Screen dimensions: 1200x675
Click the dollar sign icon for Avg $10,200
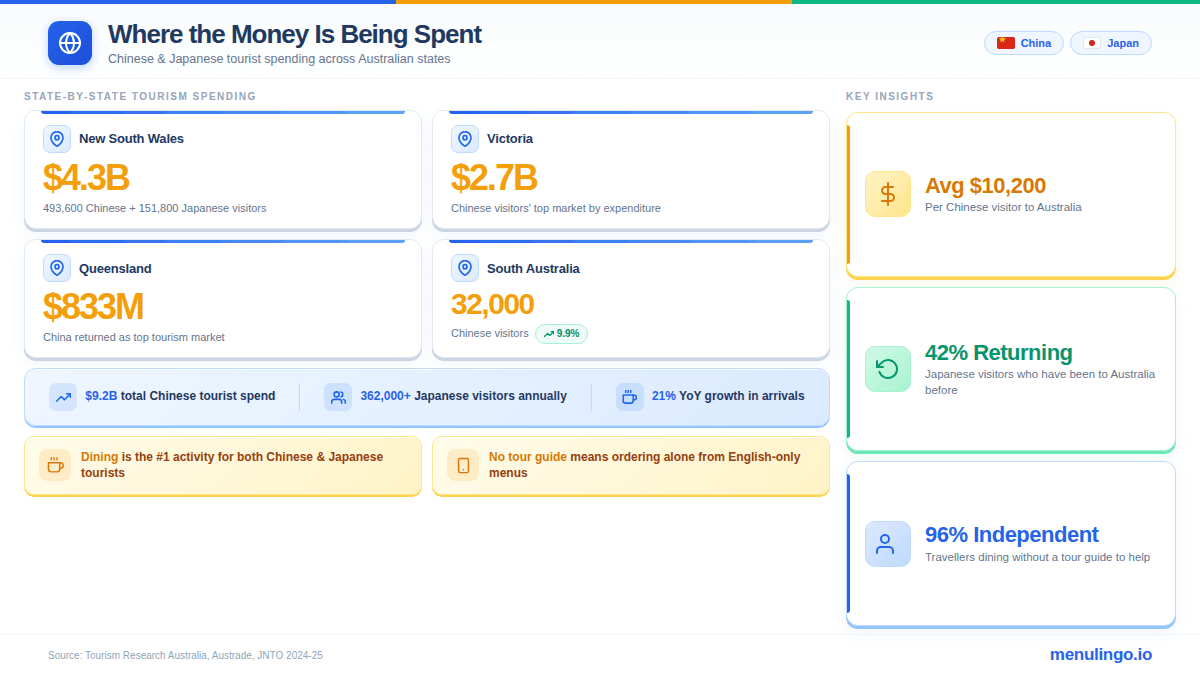tap(887, 194)
